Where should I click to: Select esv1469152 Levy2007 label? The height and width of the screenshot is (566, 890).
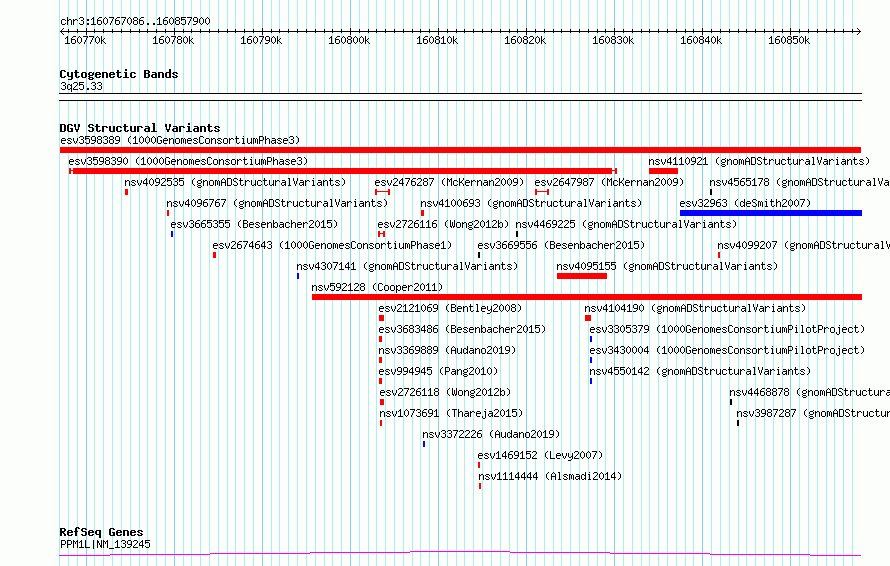coord(540,455)
